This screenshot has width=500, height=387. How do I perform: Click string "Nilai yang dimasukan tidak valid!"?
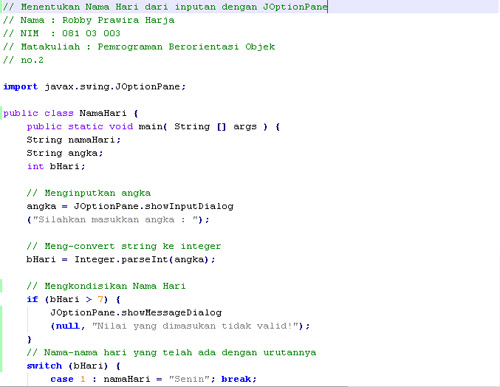[195, 326]
